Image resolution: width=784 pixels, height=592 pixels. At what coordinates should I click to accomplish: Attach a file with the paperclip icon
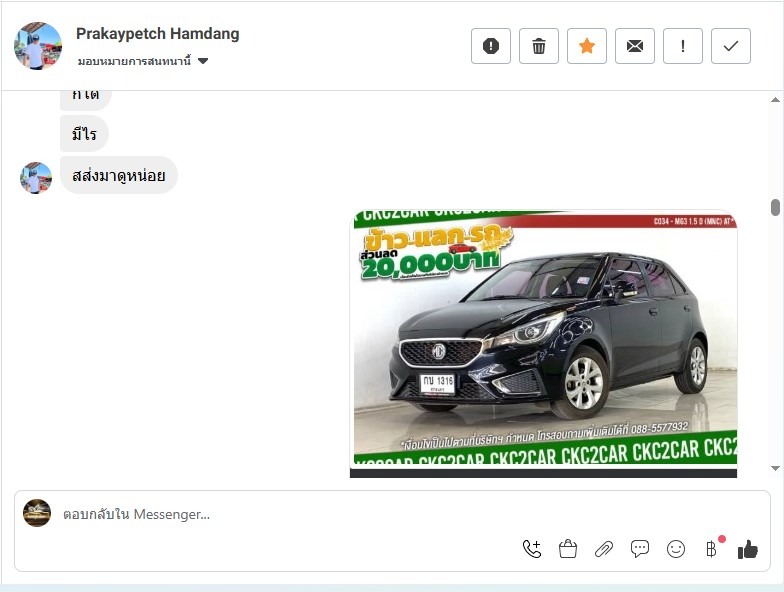[x=604, y=549]
